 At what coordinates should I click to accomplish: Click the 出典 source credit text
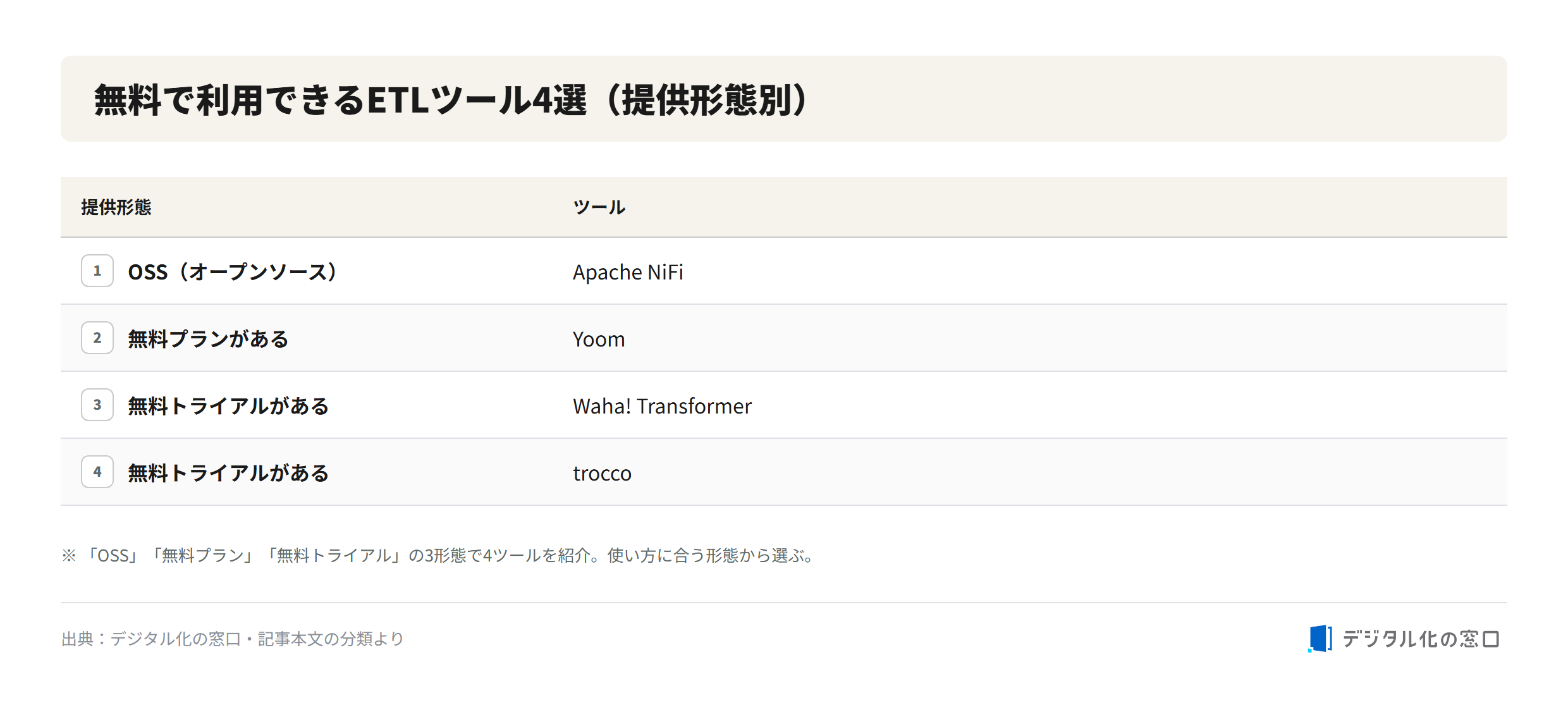click(x=233, y=639)
